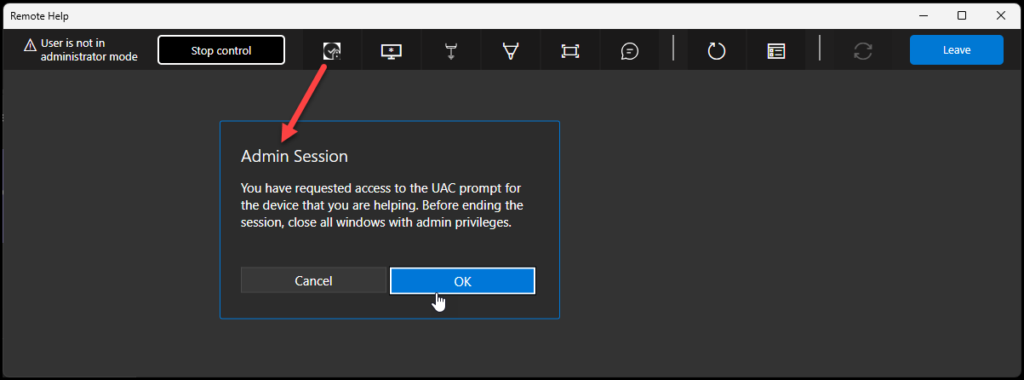Screen dimensions: 1024x380
Task: Click the restart device circular arrow icon
Action: [716, 51]
